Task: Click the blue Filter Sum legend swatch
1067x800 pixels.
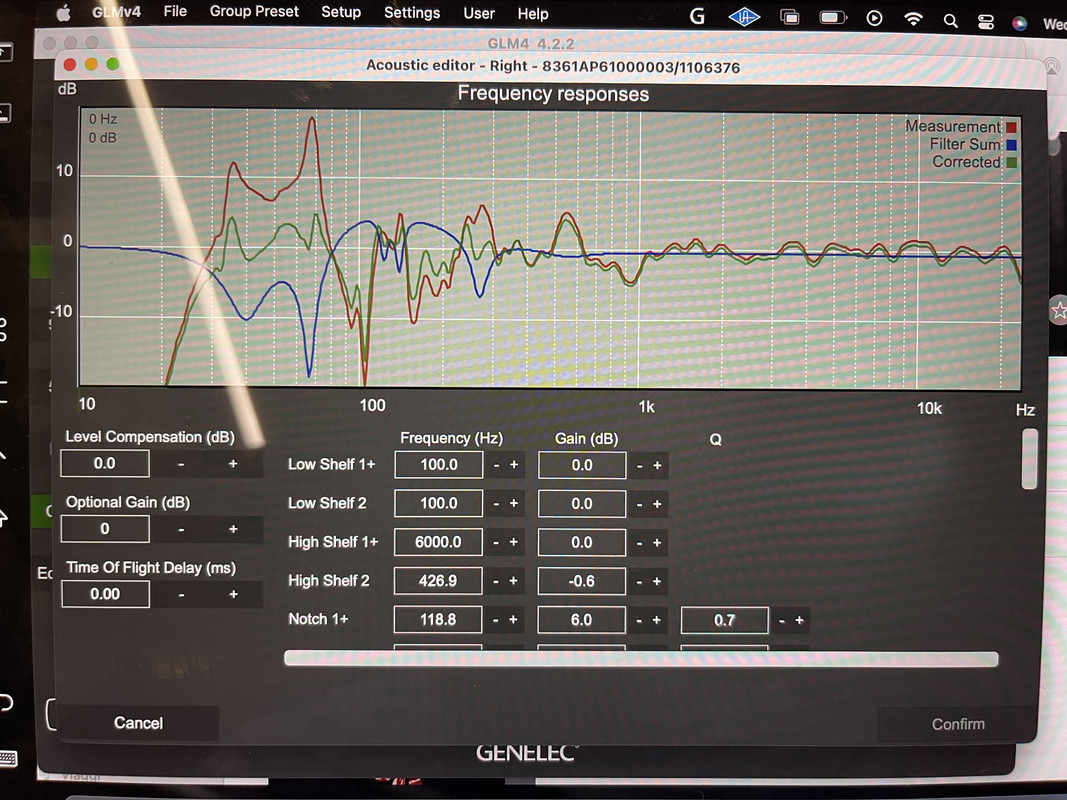Action: click(1011, 145)
